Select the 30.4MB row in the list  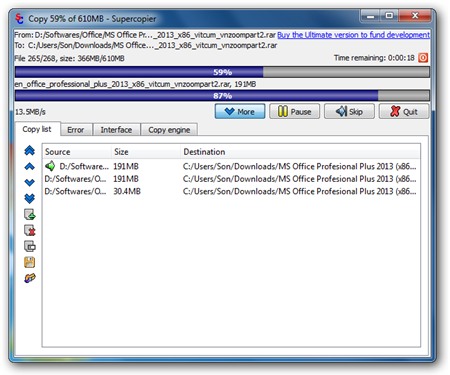pyautogui.click(x=231, y=191)
